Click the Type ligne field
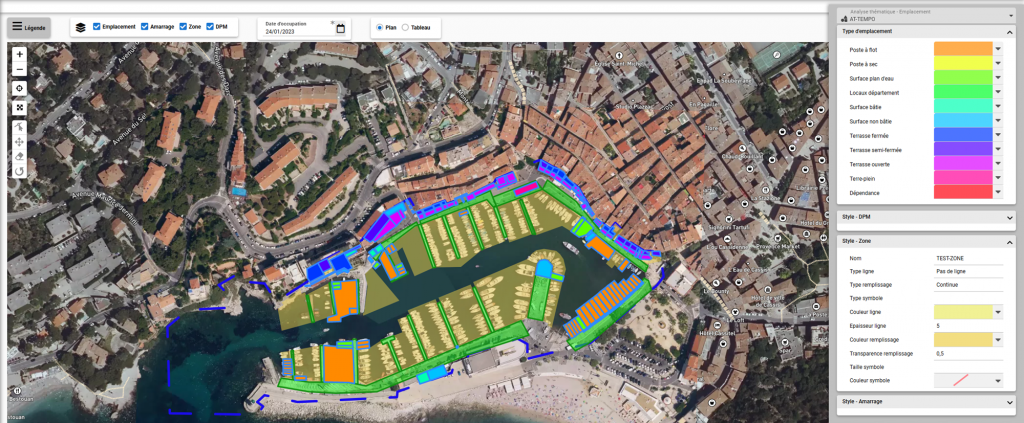The image size is (1024, 423). (968, 271)
